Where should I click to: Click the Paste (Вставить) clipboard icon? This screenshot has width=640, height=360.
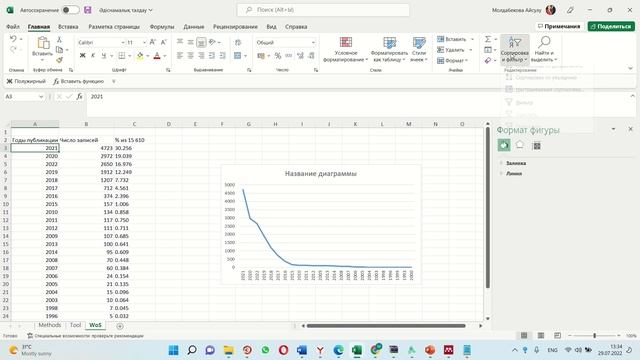[42, 43]
